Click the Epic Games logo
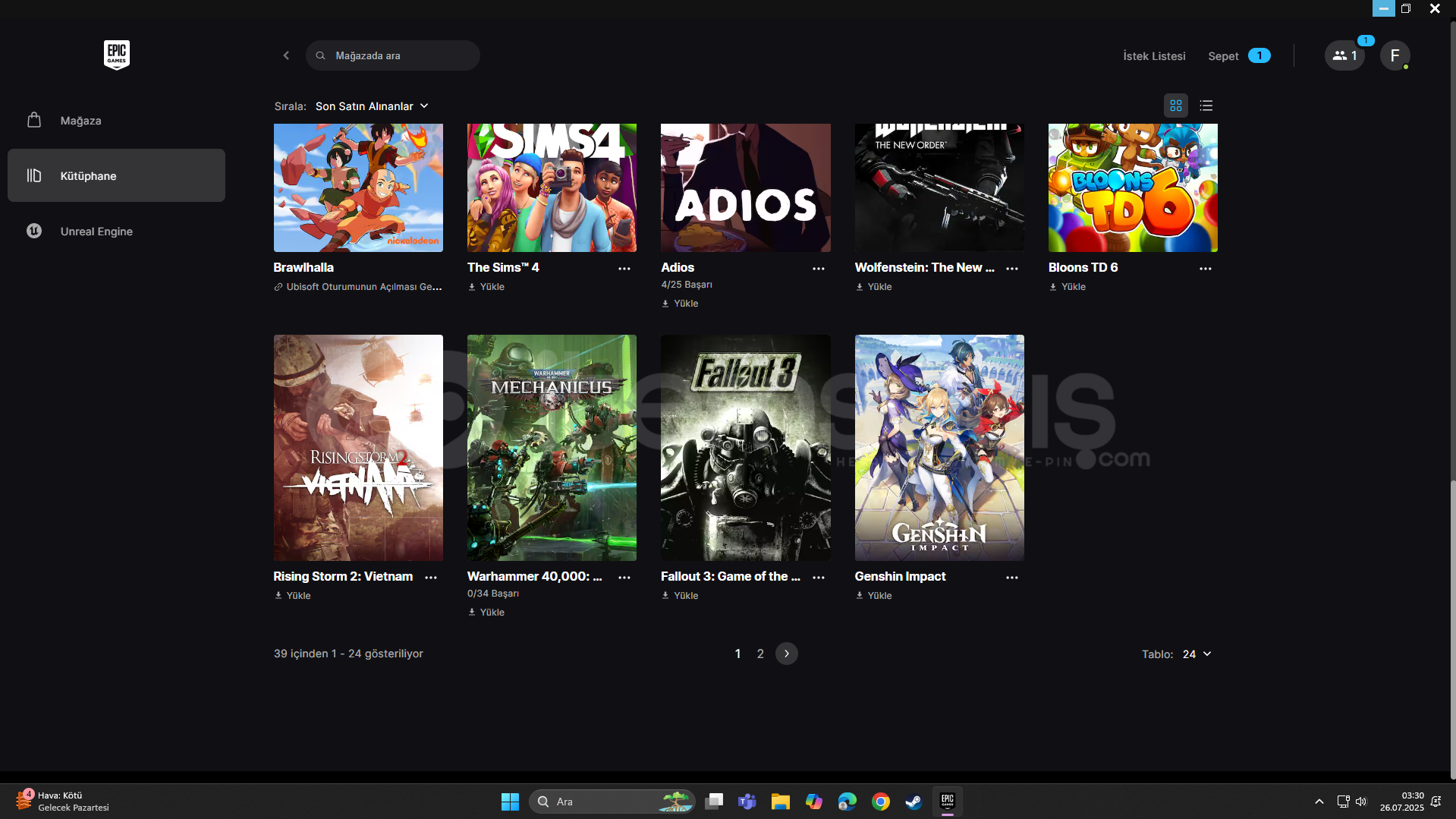 click(x=117, y=55)
